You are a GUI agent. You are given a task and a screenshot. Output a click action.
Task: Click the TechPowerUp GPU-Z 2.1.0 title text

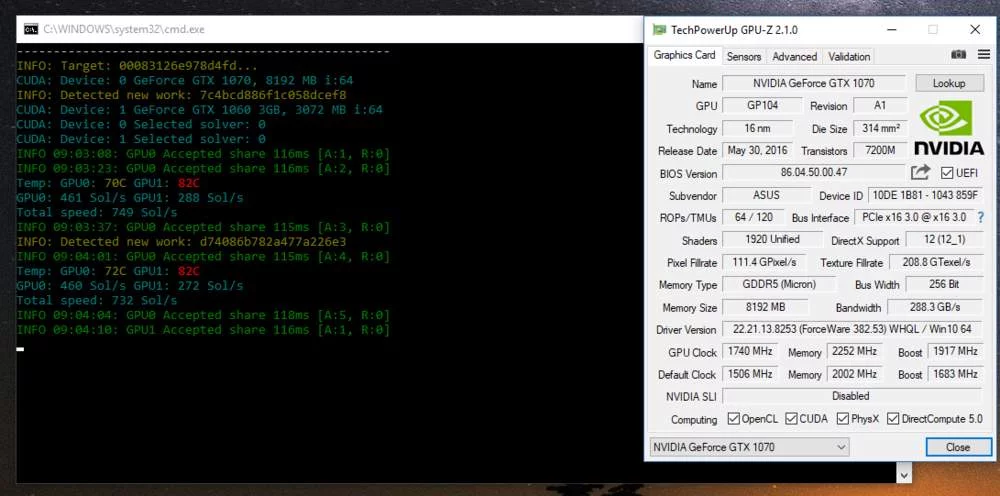(x=734, y=30)
